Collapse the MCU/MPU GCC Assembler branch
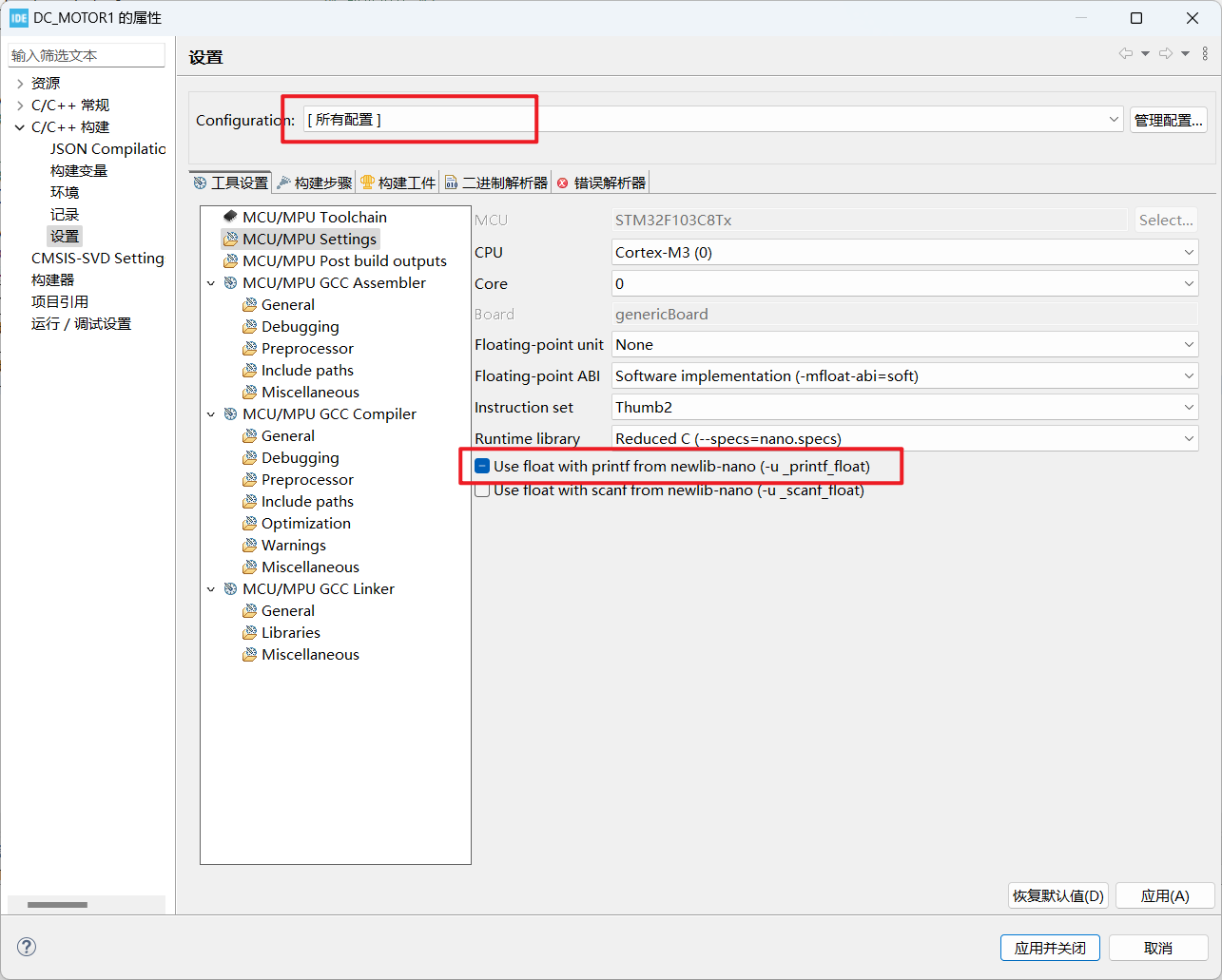 (x=211, y=282)
